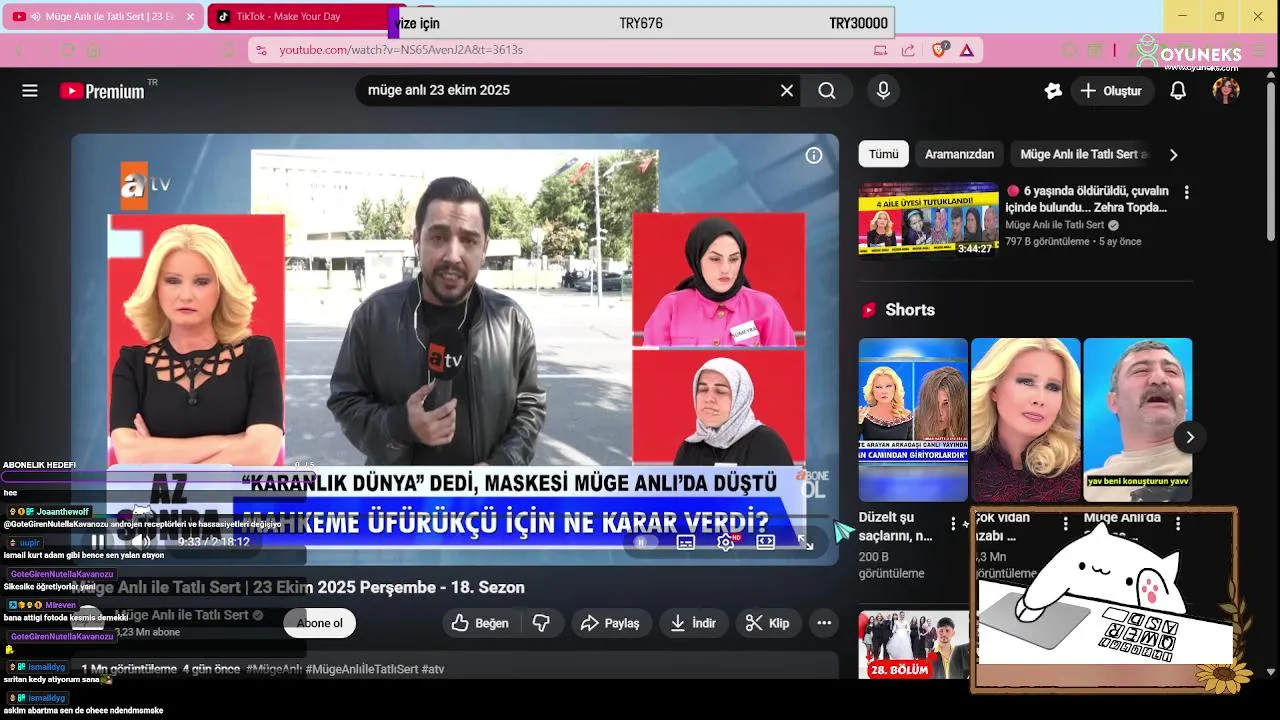Image resolution: width=1280 pixels, height=720 pixels.
Task: Toggle subtitles captions button
Action: (x=685, y=542)
